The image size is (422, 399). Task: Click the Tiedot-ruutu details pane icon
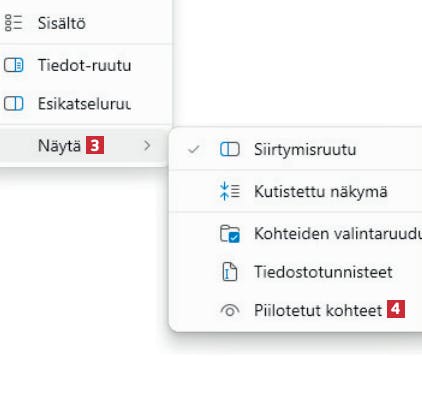[x=13, y=65]
